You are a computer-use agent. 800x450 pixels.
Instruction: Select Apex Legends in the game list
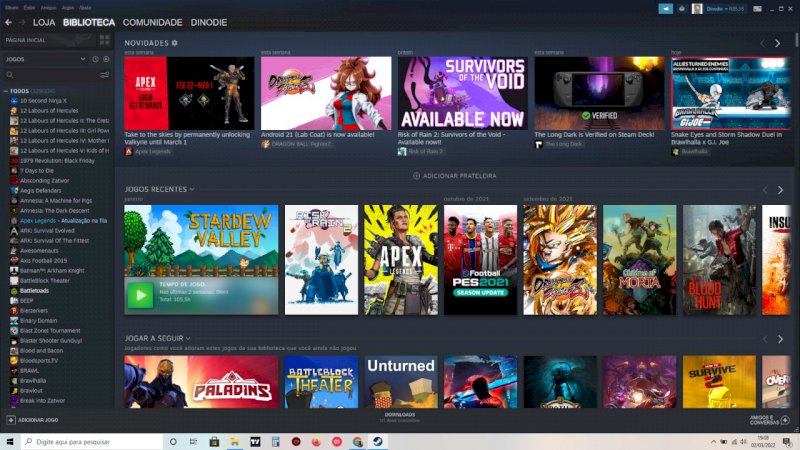38,220
